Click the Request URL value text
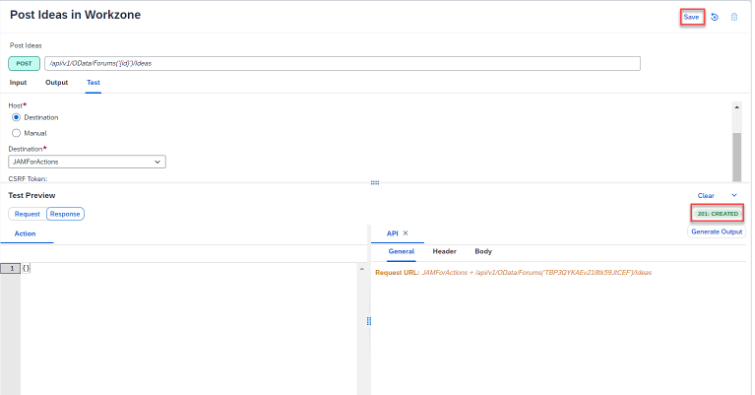Image resolution: width=755 pixels, height=395 pixels. click(x=536, y=273)
